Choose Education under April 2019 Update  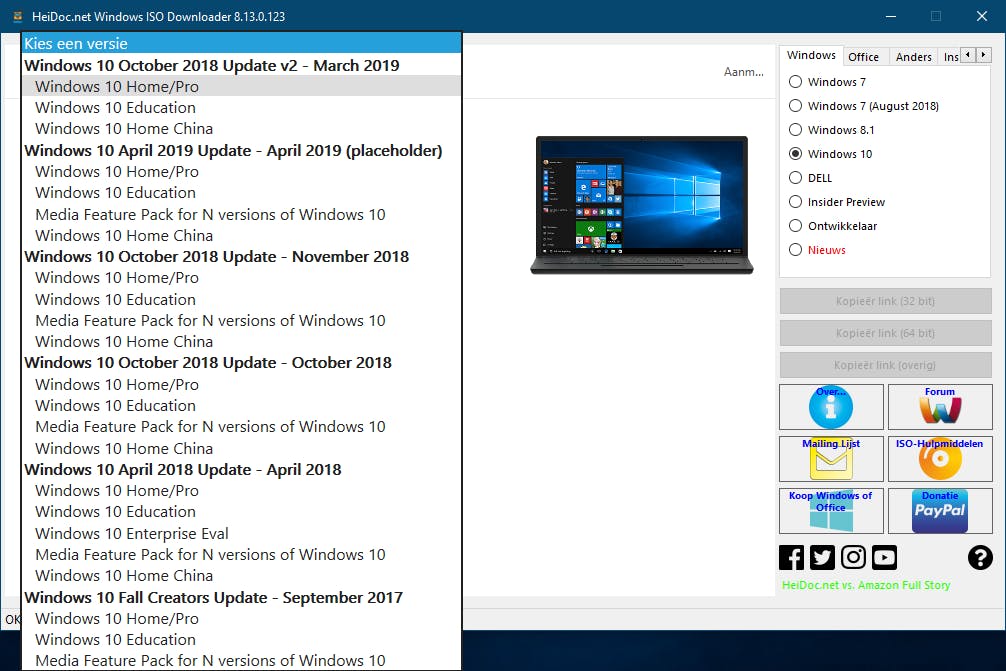point(241,192)
